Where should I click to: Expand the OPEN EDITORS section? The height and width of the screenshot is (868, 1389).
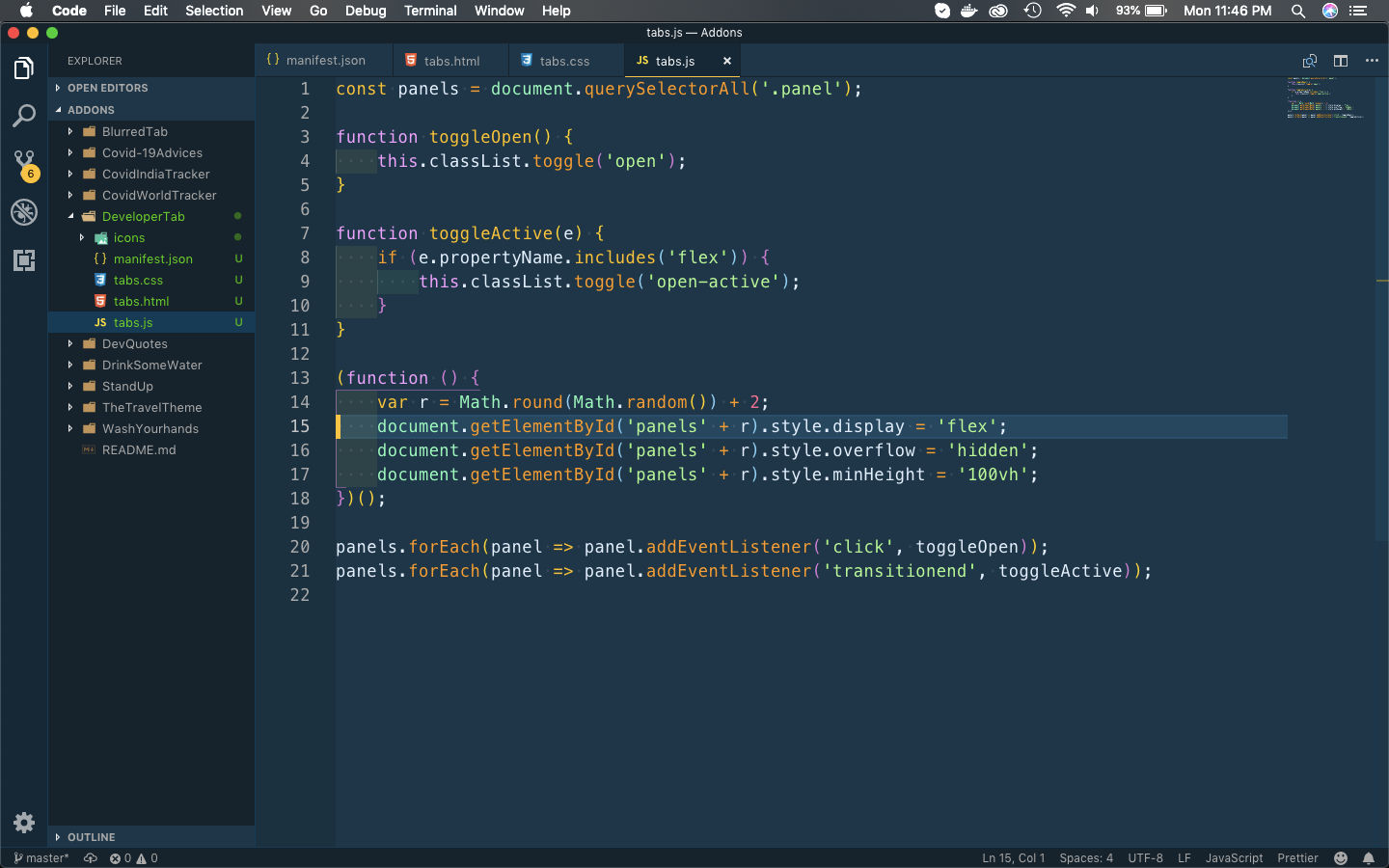[x=151, y=88]
